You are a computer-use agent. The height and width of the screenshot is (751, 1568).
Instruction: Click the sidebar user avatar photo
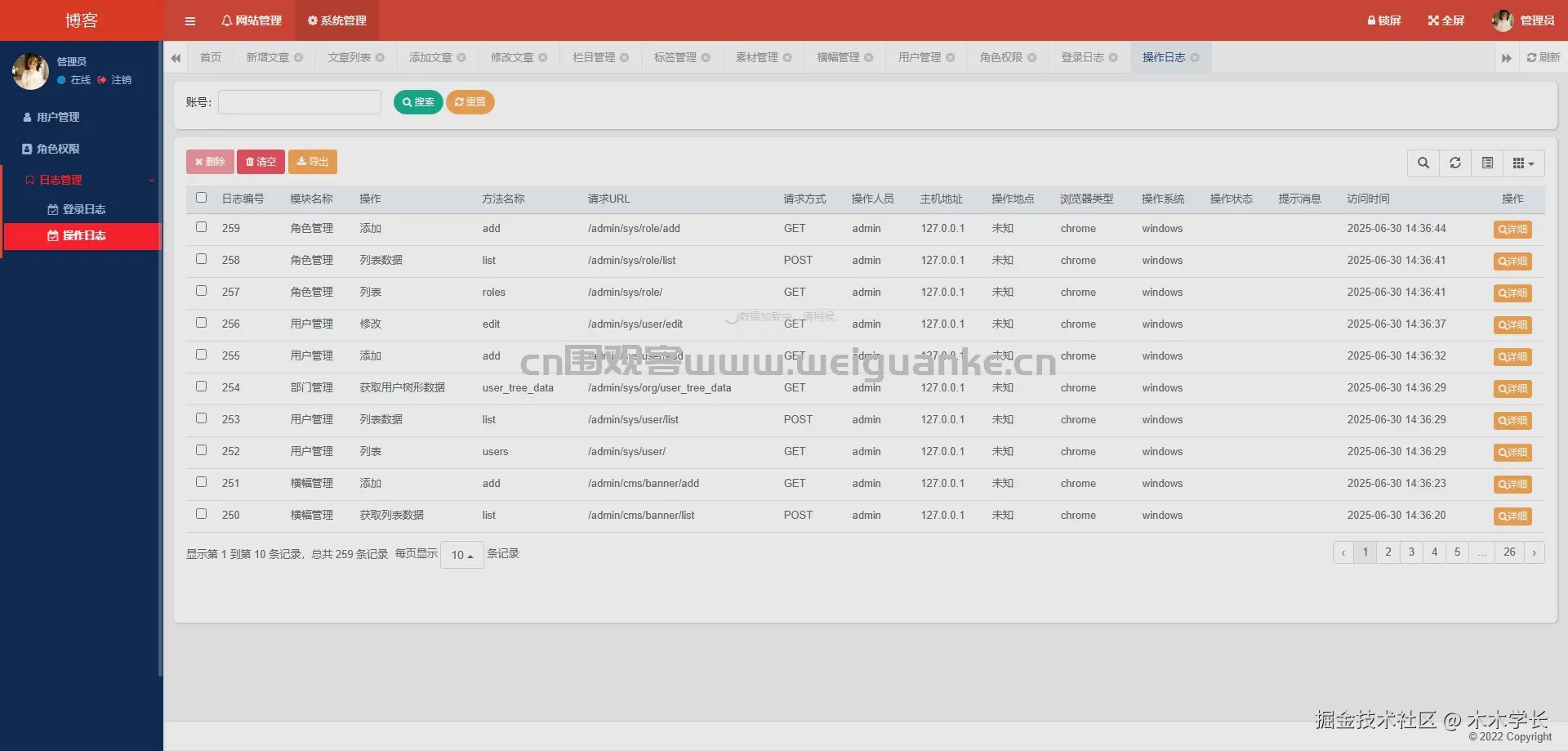pyautogui.click(x=30, y=71)
